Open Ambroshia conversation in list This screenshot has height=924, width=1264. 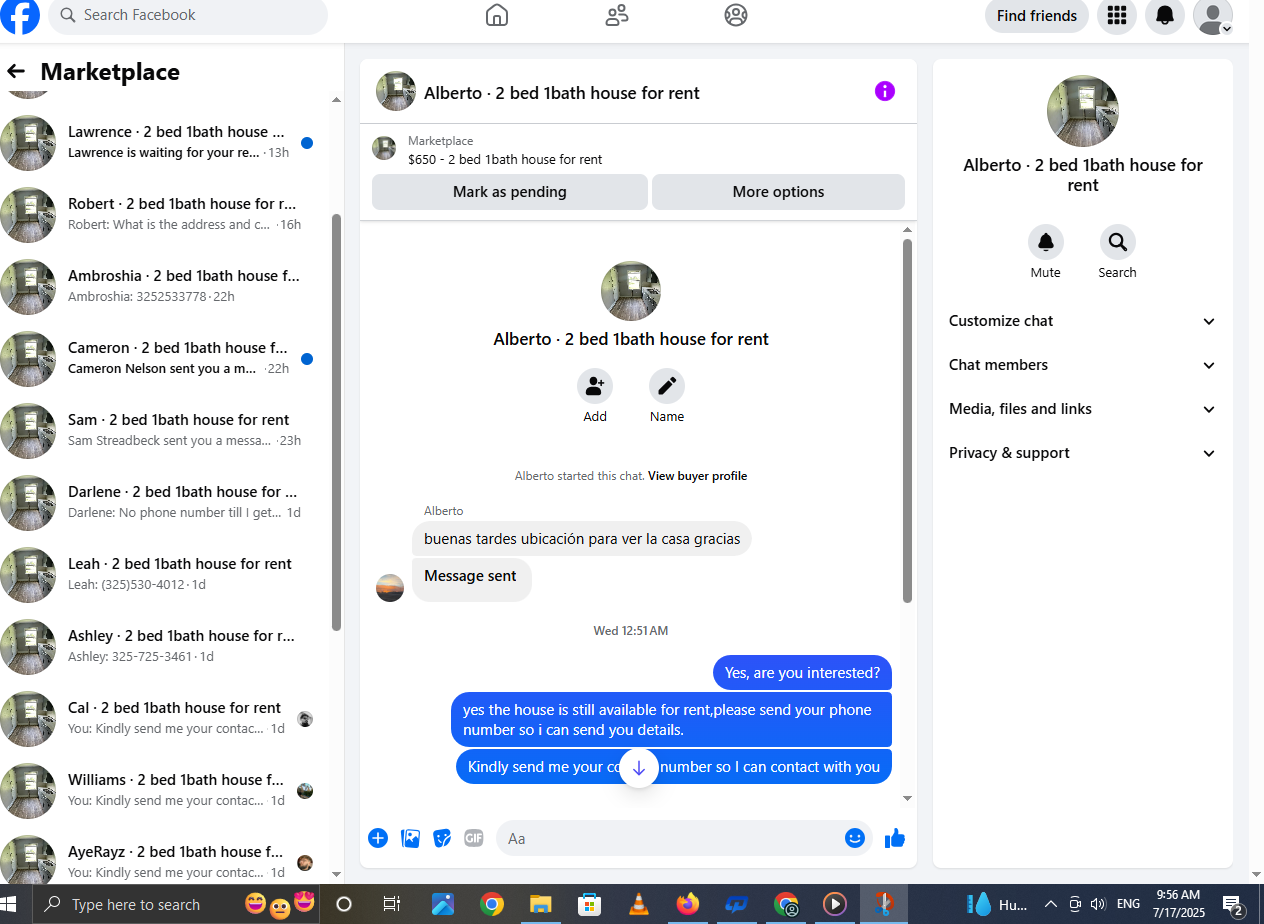point(165,286)
